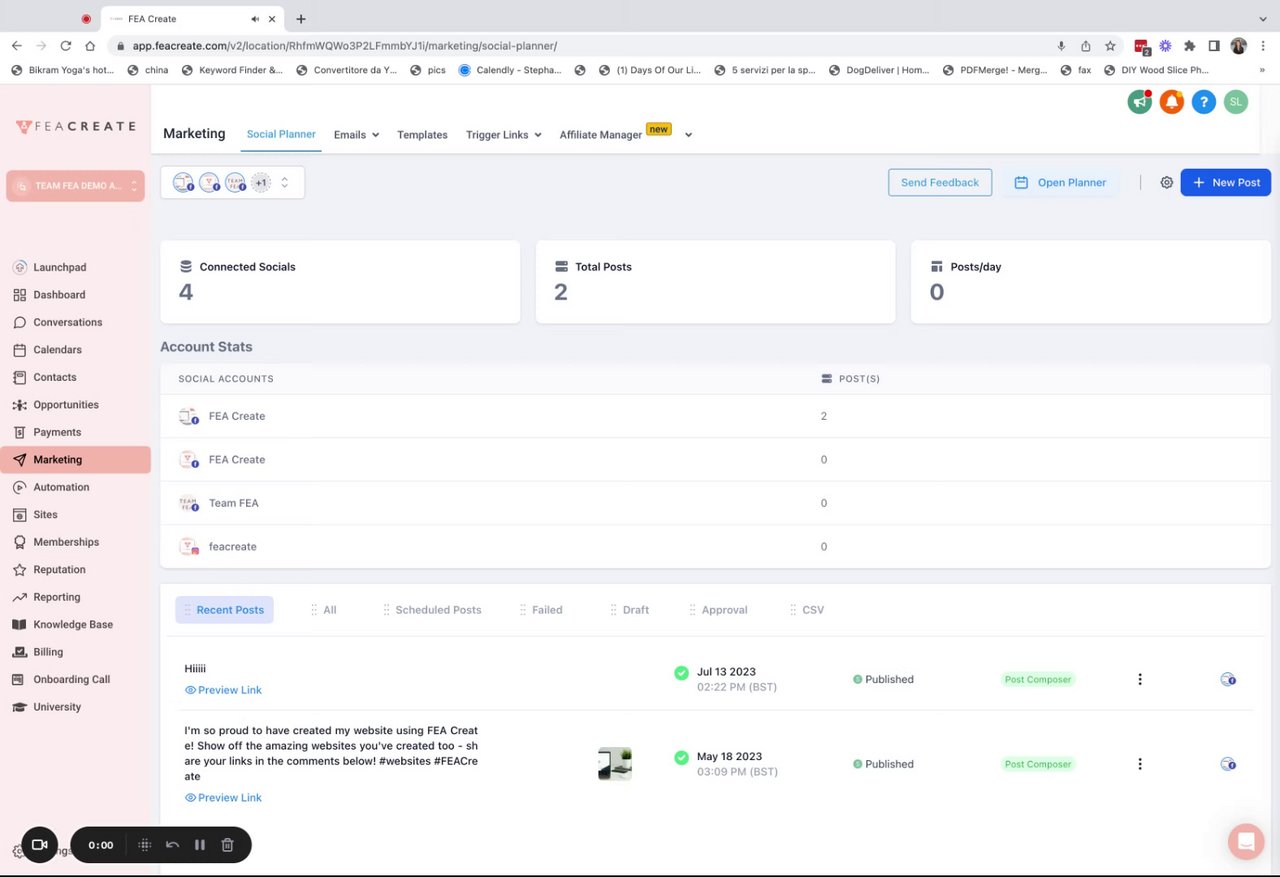Click the recorder camera icon

click(40, 845)
